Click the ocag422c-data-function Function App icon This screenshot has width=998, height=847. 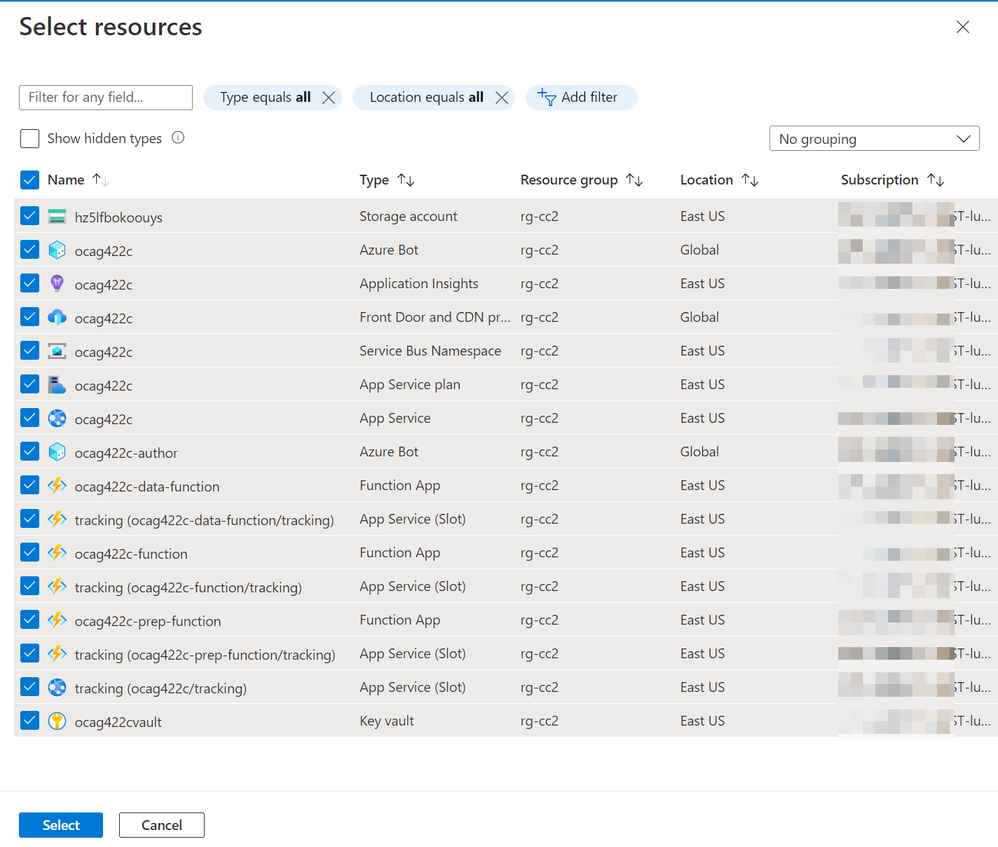(x=57, y=486)
